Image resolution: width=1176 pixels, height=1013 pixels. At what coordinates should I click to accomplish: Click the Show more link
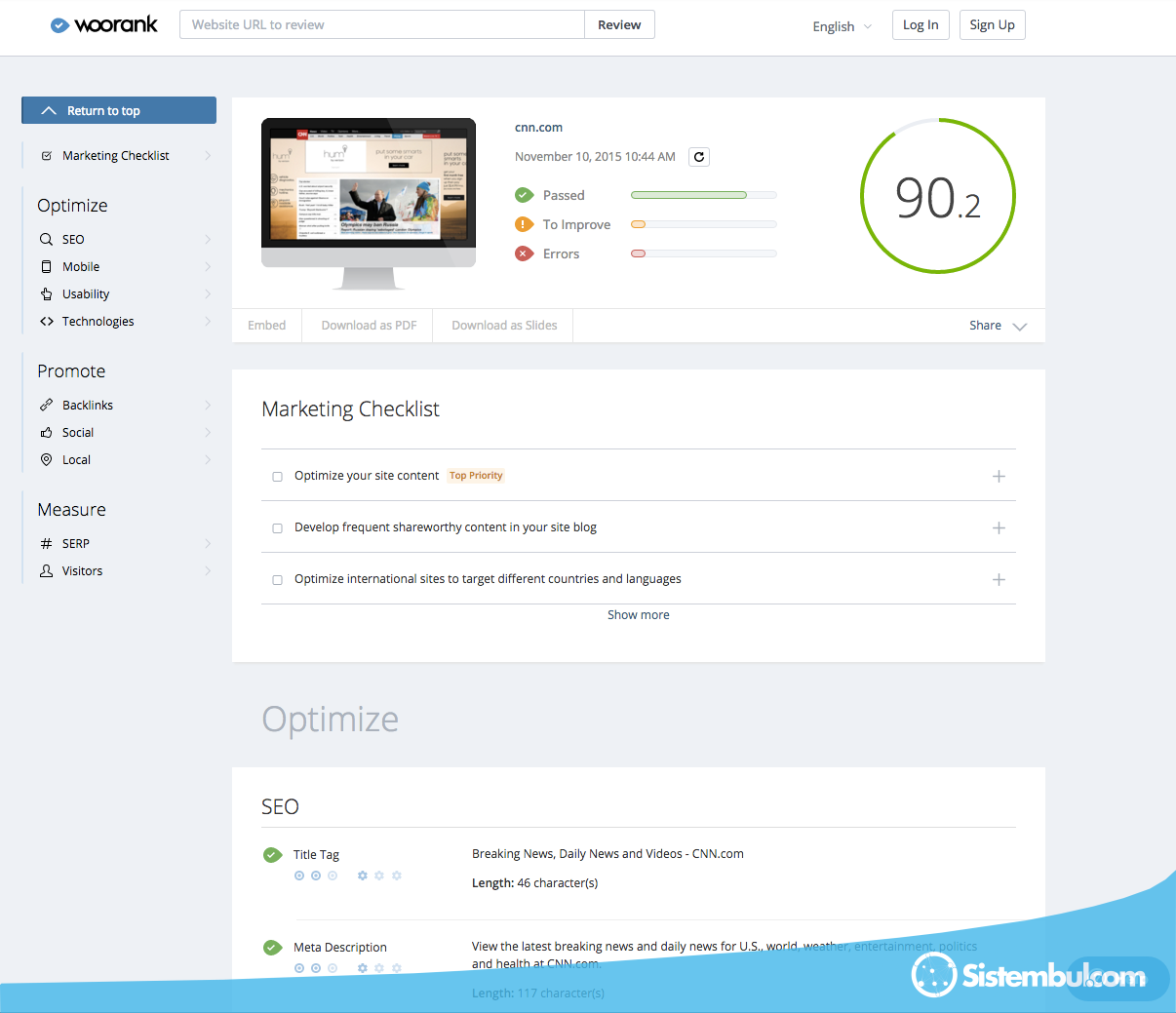point(639,615)
